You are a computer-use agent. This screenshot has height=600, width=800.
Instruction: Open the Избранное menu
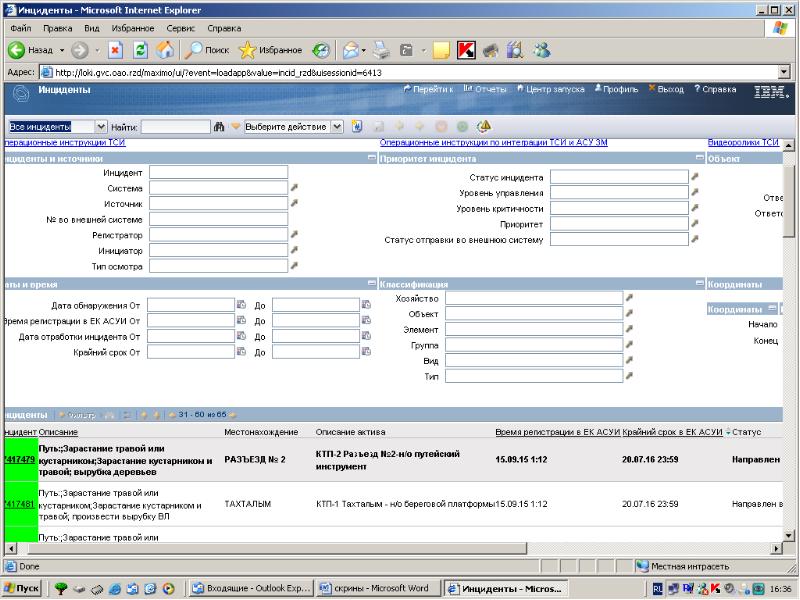coord(133,28)
